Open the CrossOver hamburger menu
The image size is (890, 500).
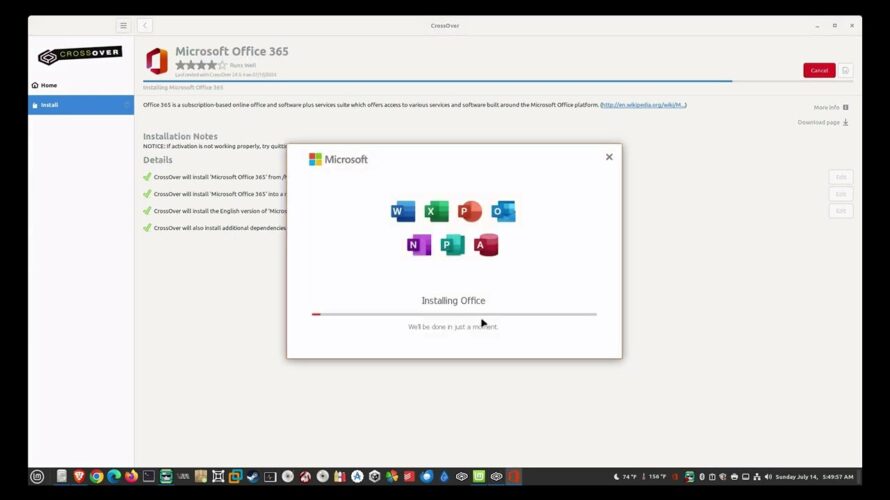tap(123, 26)
